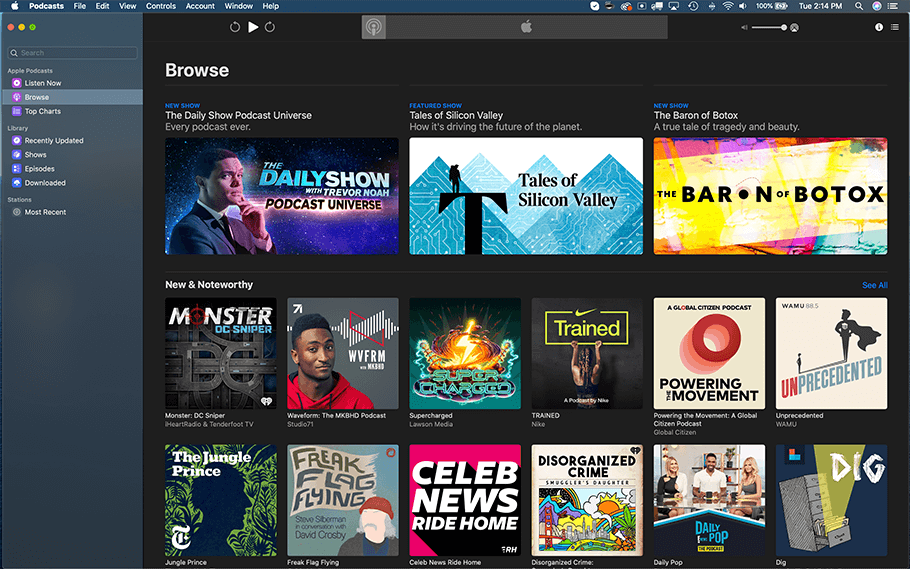Click the AirPlay display menu bar icon
910x569 pixels.
tap(674, 6)
